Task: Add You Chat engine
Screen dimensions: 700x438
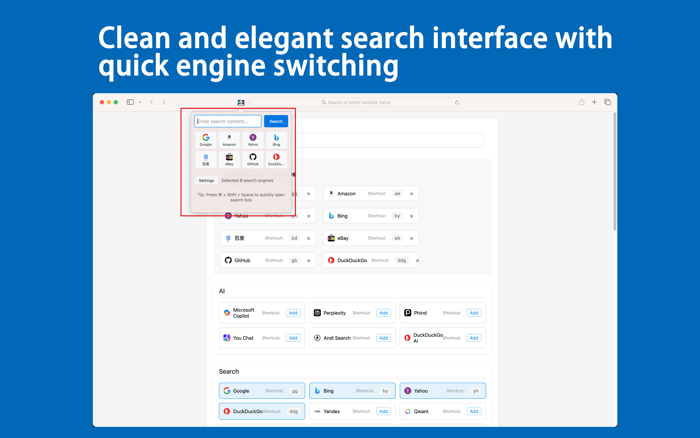Action: [293, 338]
